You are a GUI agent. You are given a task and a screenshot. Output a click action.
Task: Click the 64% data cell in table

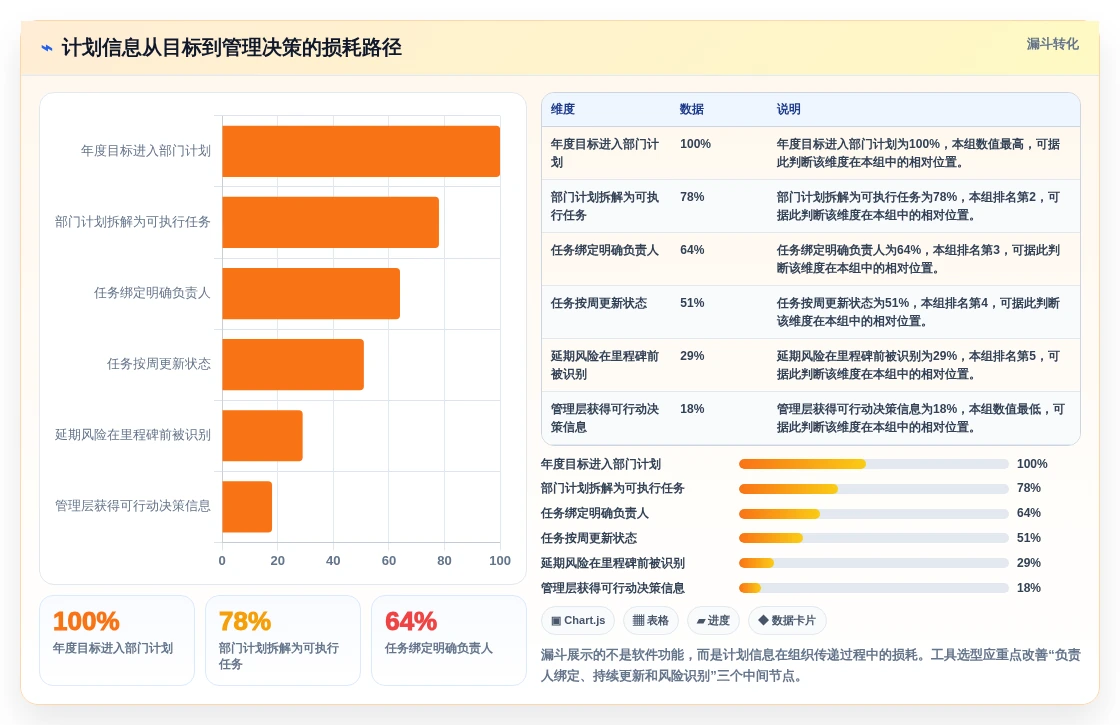coord(692,250)
